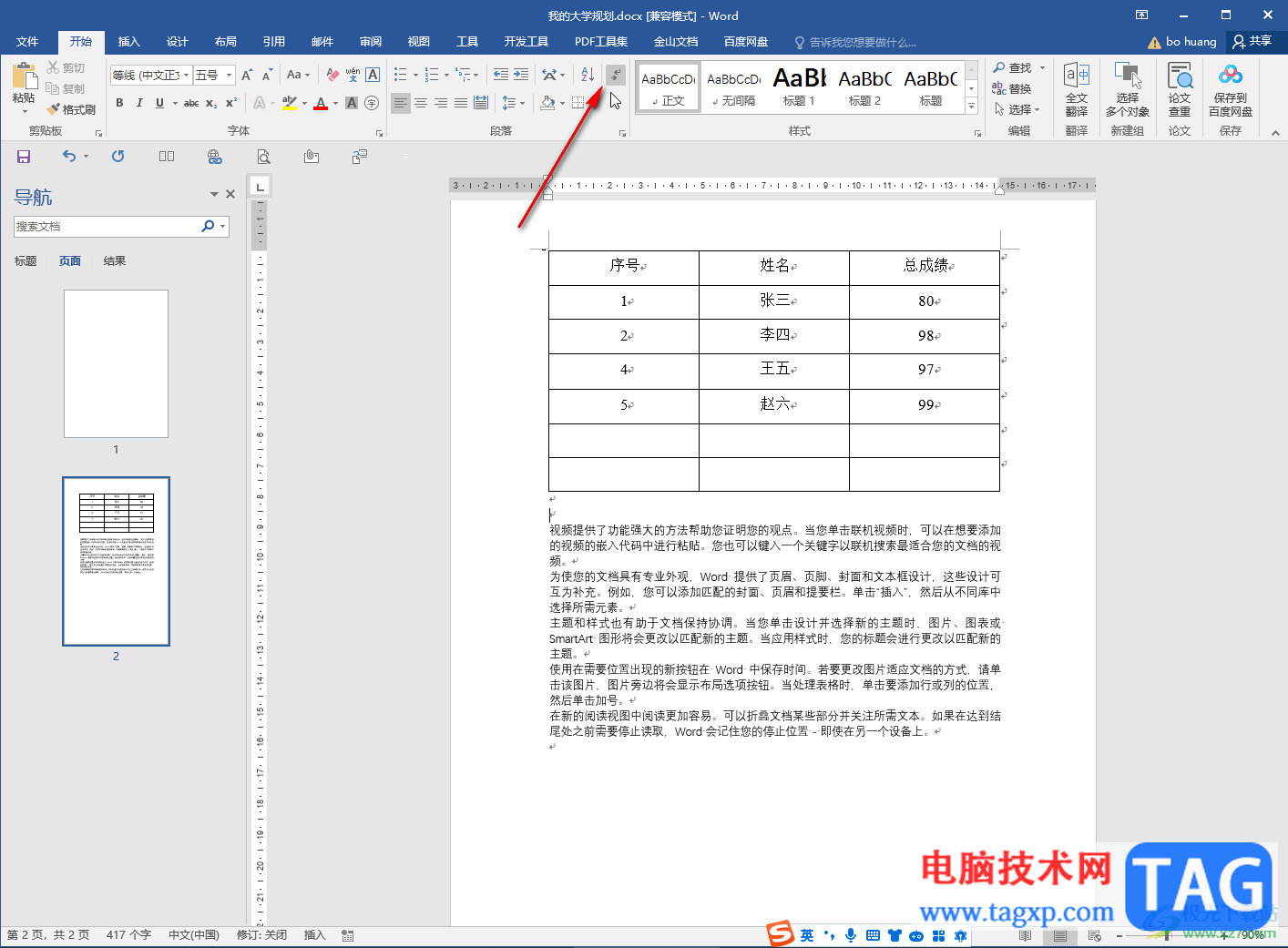Save document via quick access floppy icon

point(24,157)
